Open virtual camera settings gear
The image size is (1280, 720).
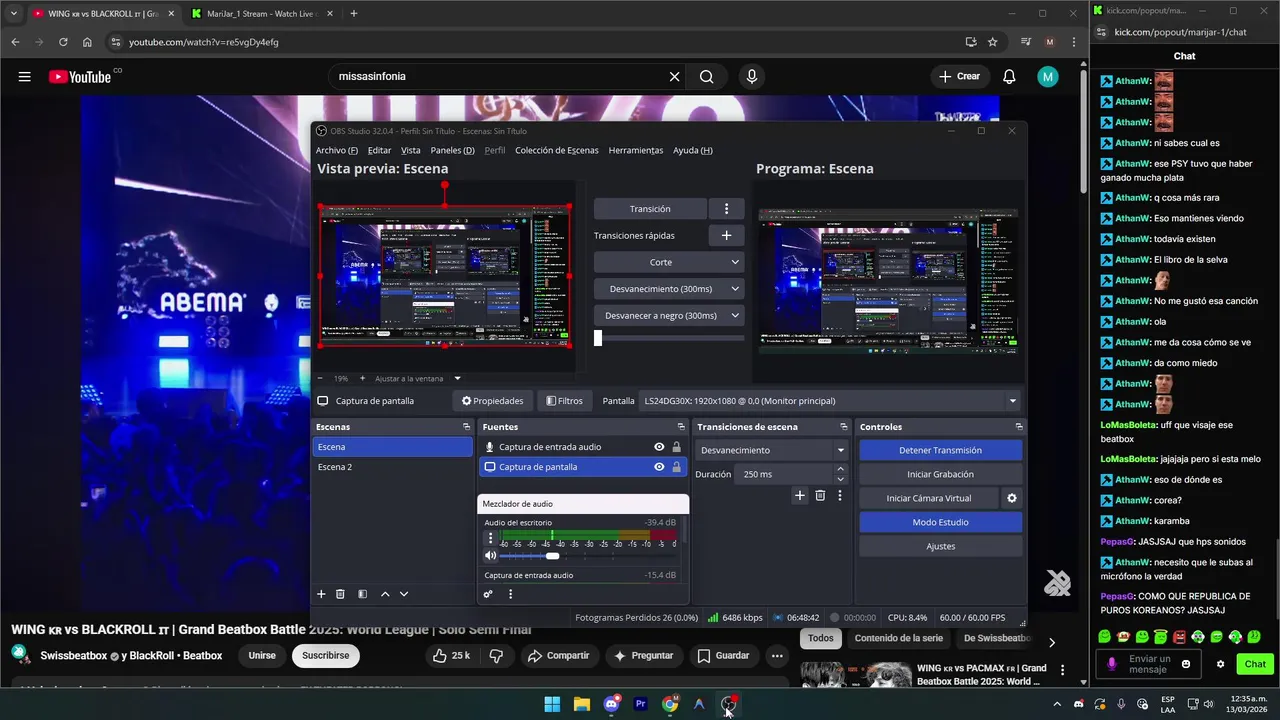[x=1012, y=498]
